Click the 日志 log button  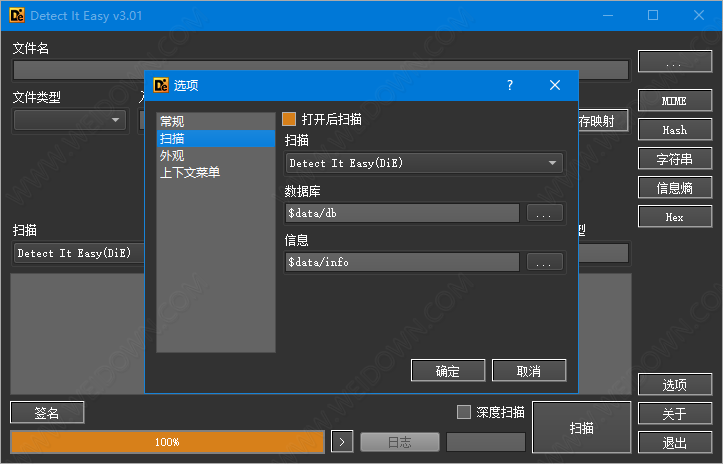(400, 442)
